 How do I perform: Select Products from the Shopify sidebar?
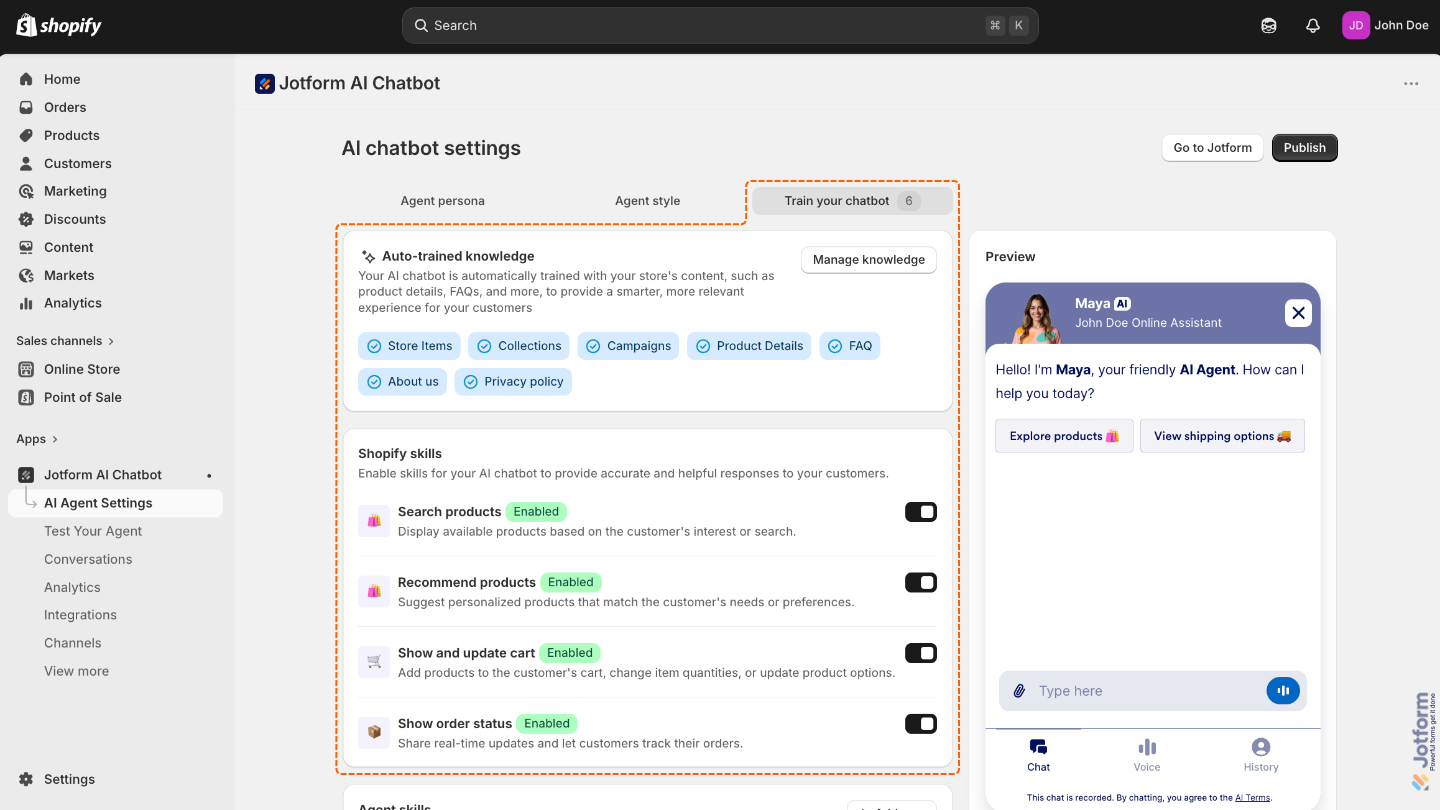coord(71,135)
